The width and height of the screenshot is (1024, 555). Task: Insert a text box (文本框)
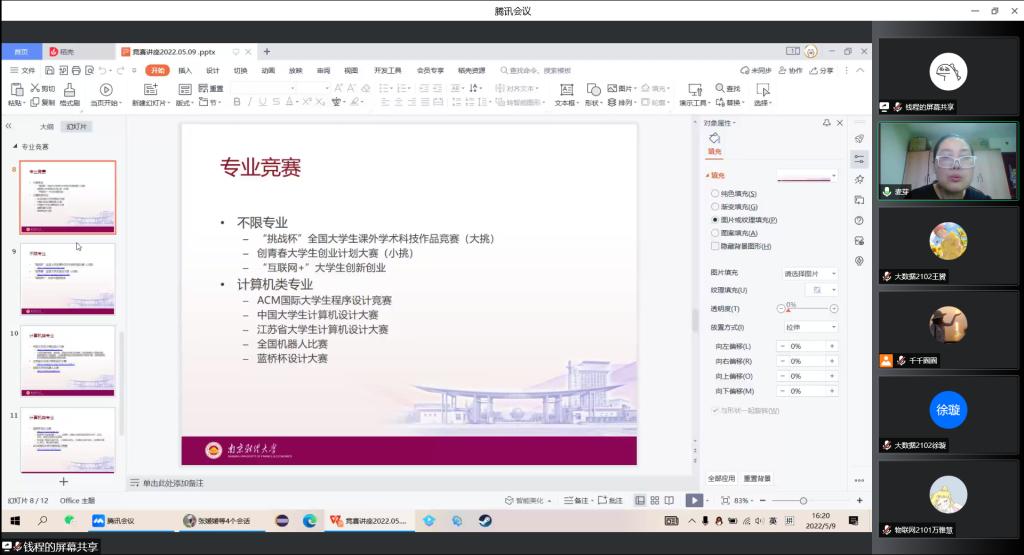[565, 90]
